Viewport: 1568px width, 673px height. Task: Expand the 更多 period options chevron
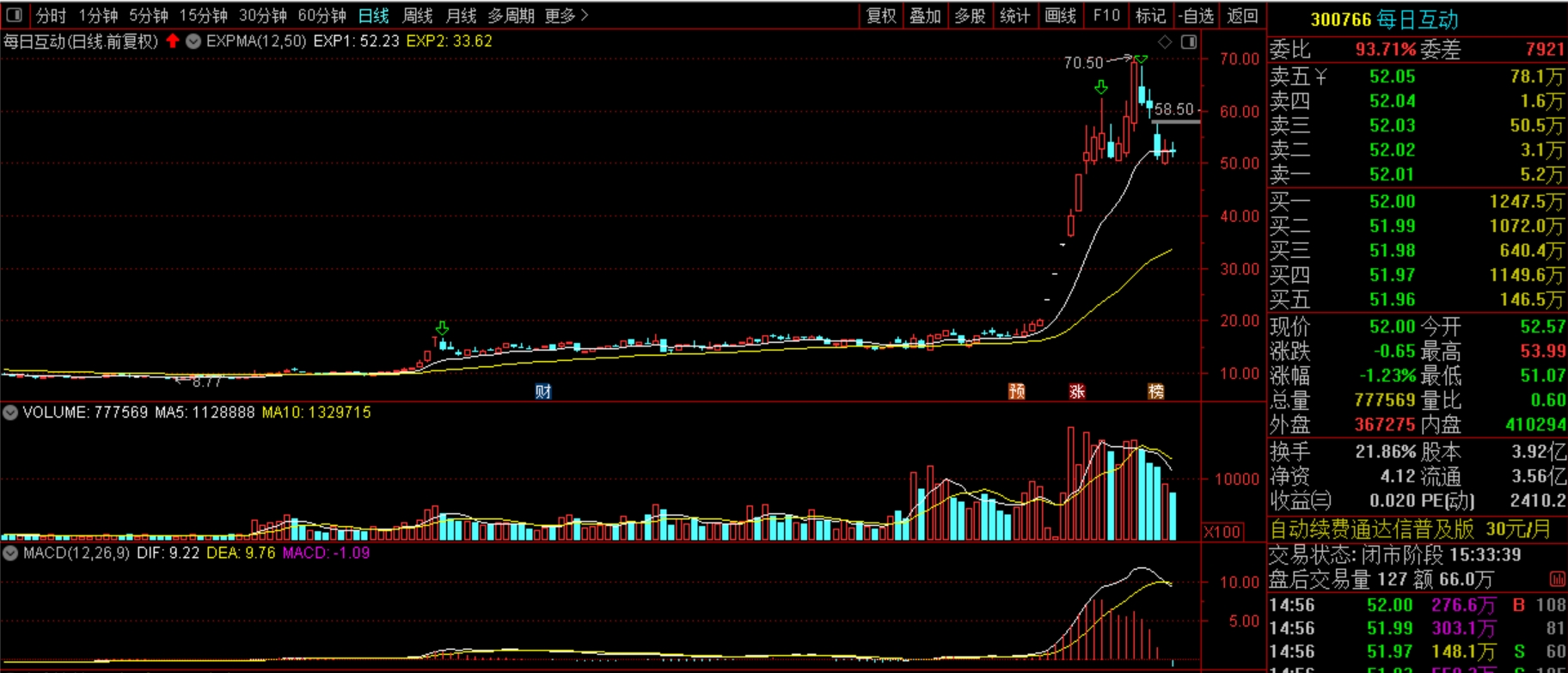585,15
